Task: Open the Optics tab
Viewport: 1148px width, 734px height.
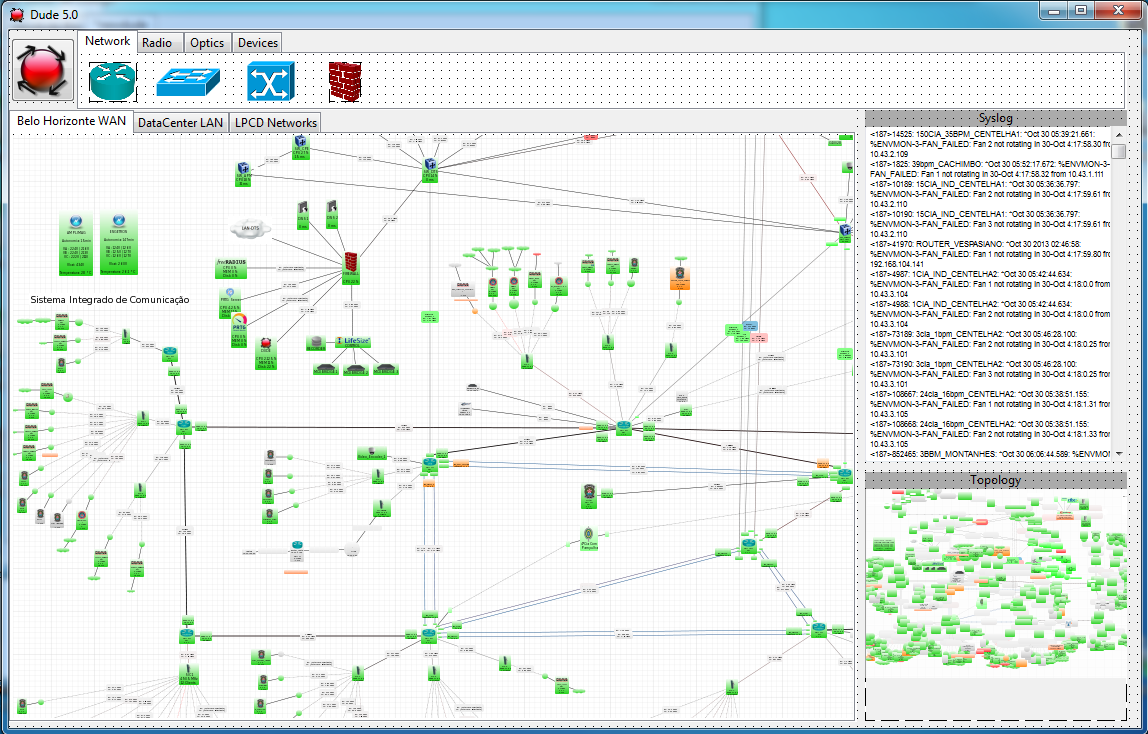Action: point(207,42)
